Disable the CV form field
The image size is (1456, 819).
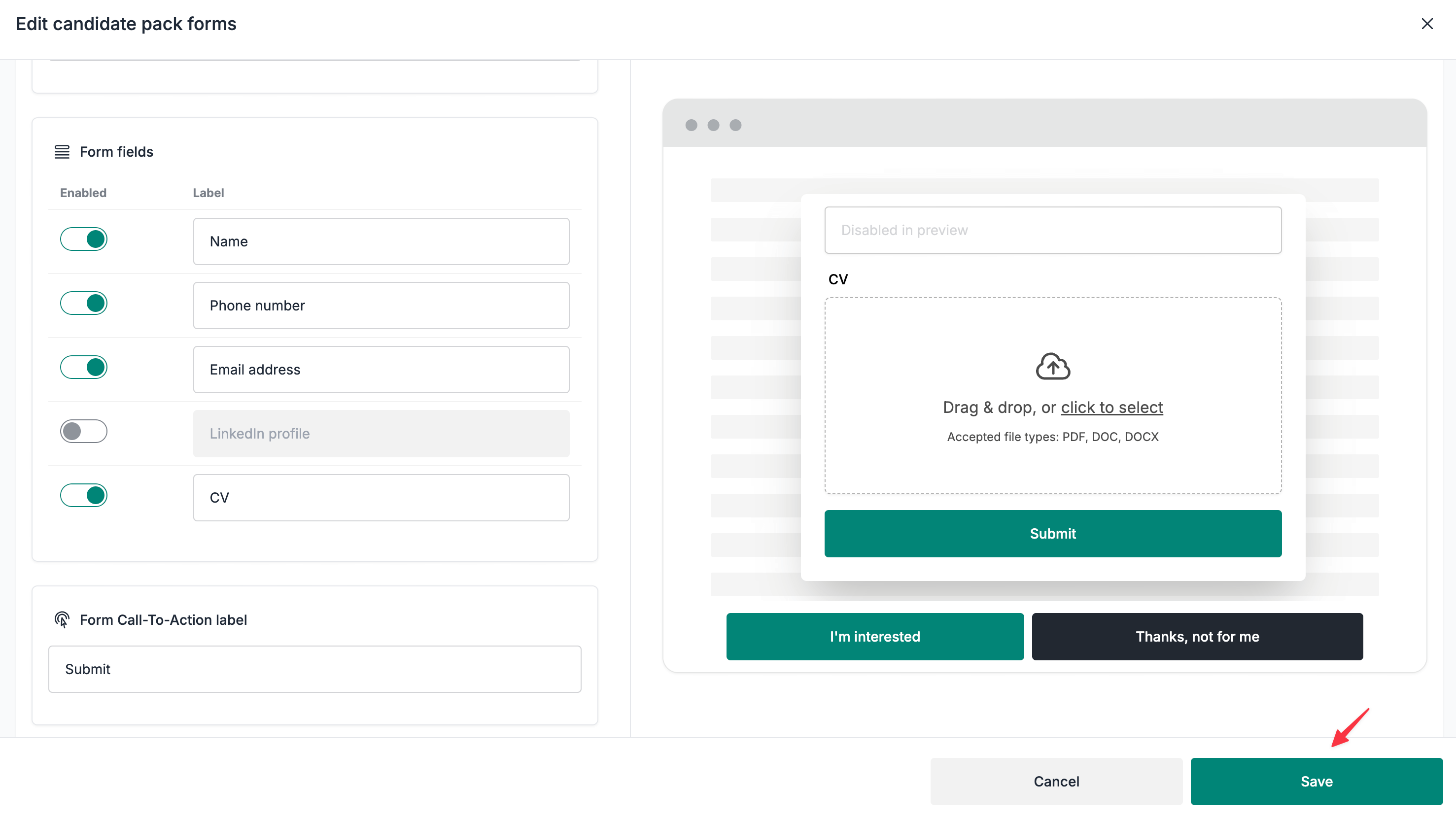pos(84,495)
